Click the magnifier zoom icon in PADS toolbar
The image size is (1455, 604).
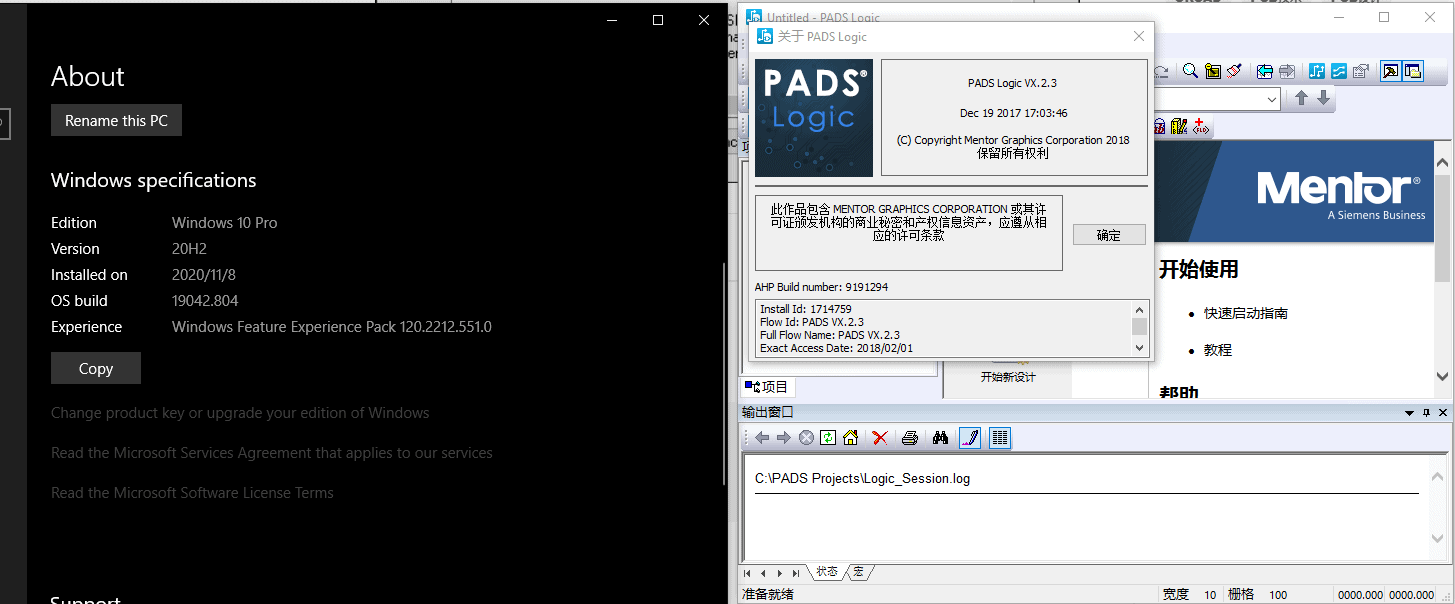coord(1190,71)
